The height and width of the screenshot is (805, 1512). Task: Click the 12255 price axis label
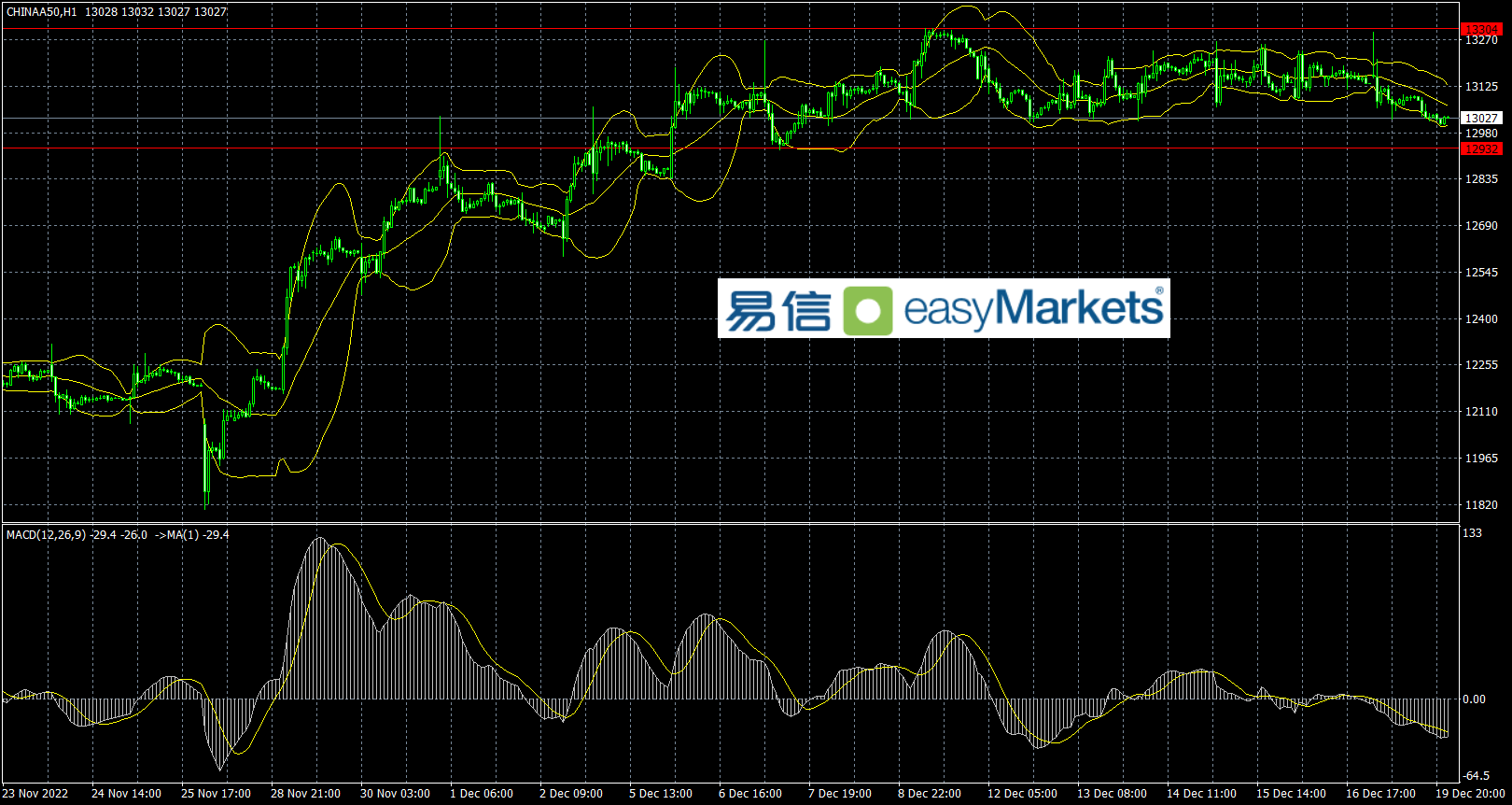[x=1481, y=365]
